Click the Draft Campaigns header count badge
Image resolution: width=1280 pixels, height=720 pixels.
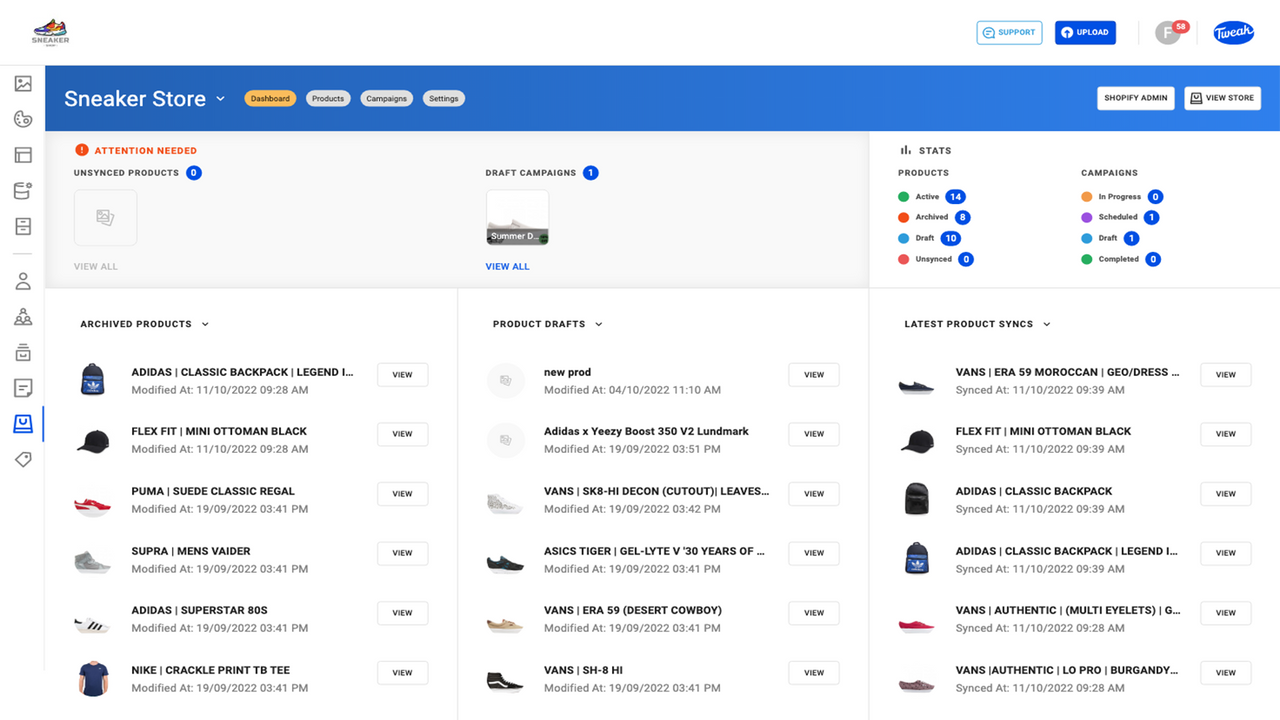tap(591, 173)
